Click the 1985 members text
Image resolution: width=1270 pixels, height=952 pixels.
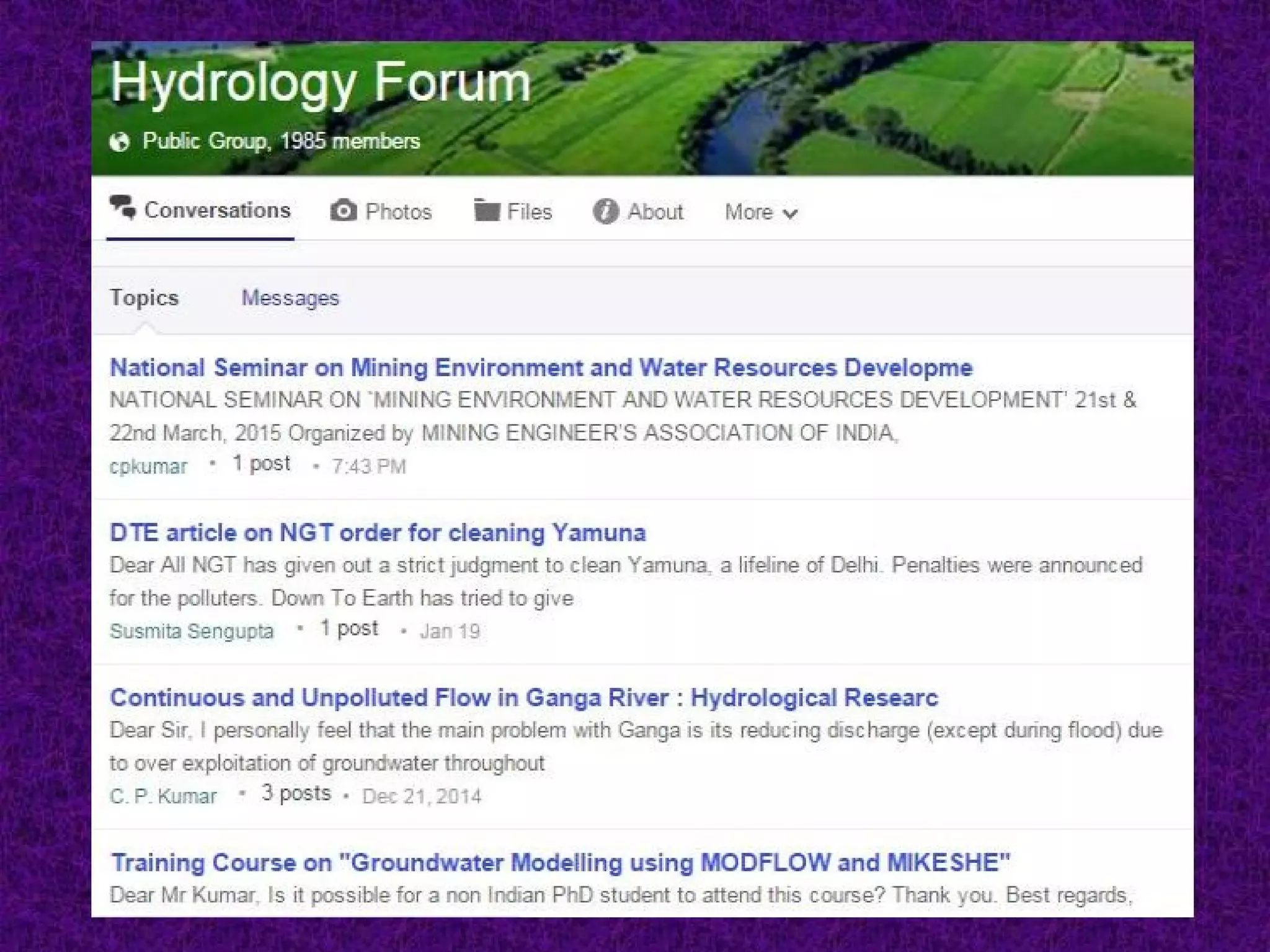pos(350,141)
